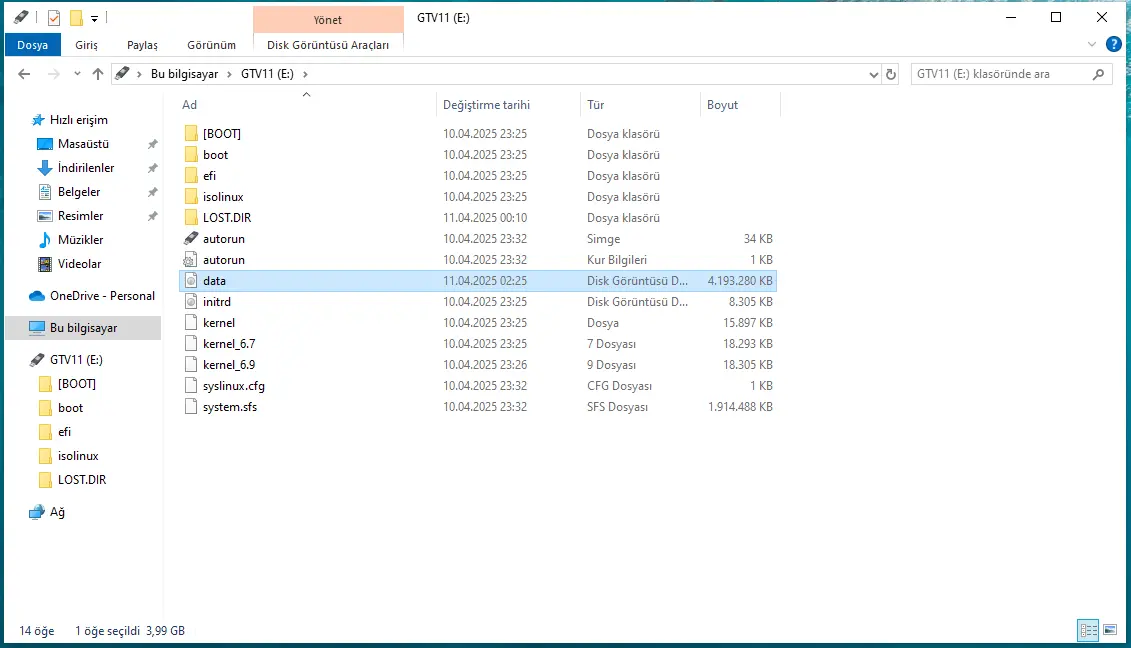Go forward with the forward arrow
The height and width of the screenshot is (648, 1131).
(x=53, y=74)
